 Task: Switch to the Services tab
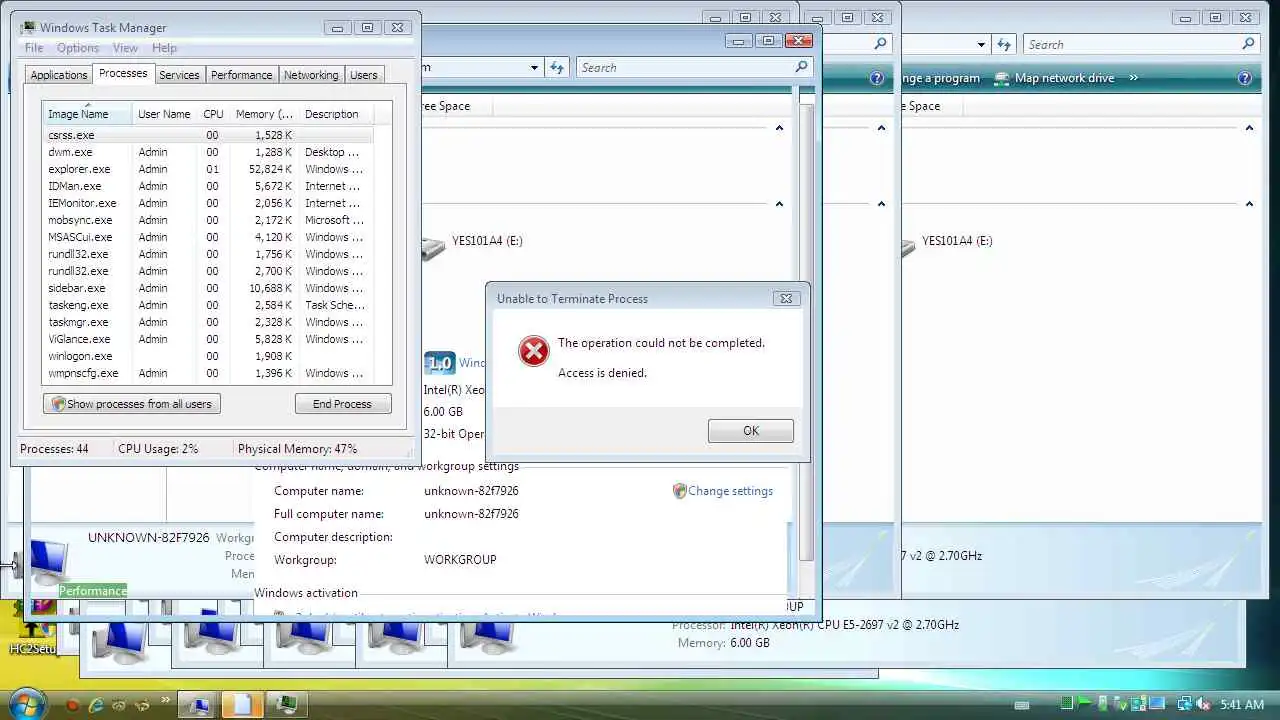point(179,75)
